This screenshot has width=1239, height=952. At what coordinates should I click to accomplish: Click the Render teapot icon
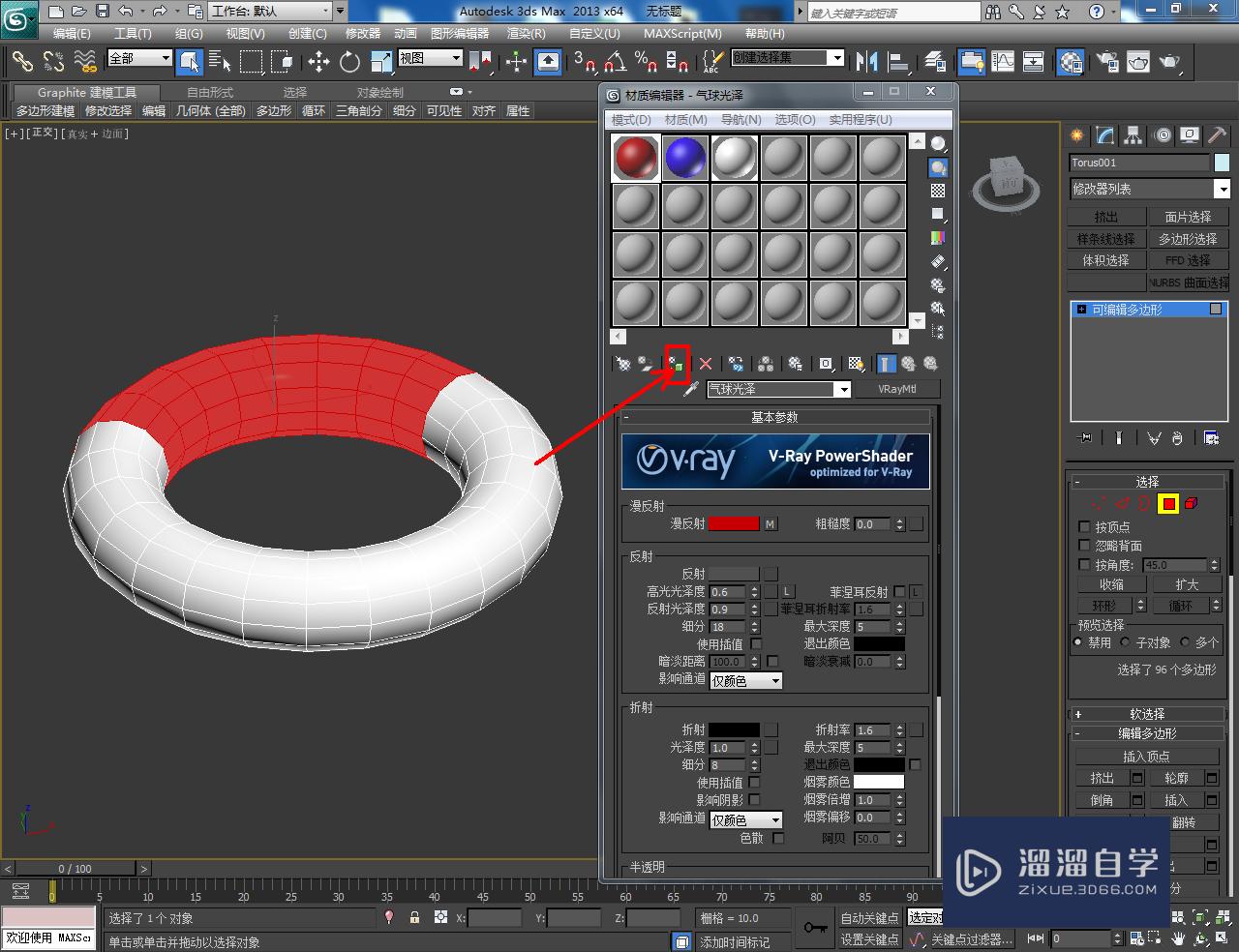1170,61
